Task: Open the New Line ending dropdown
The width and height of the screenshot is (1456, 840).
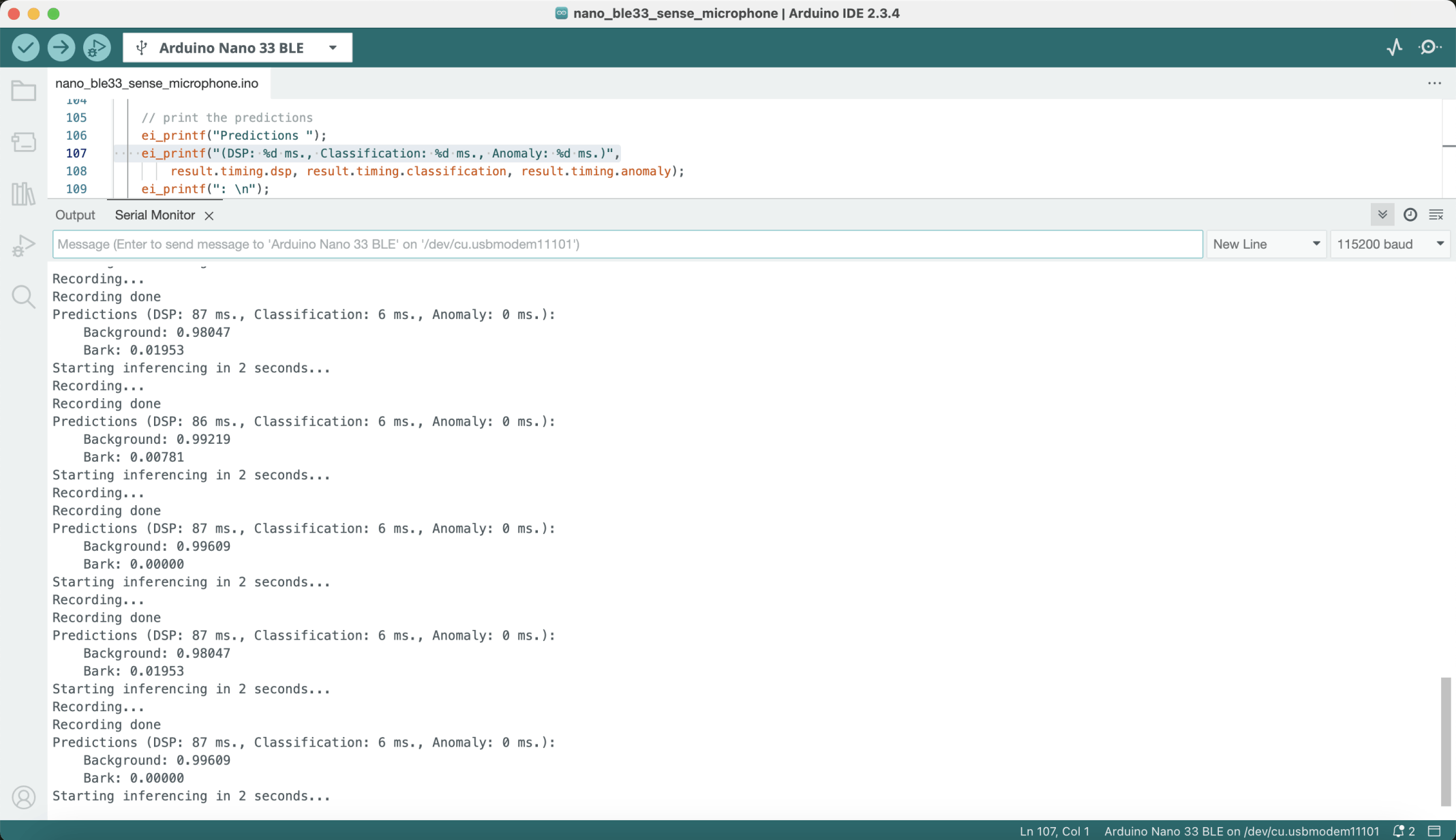Action: pyautogui.click(x=1267, y=244)
